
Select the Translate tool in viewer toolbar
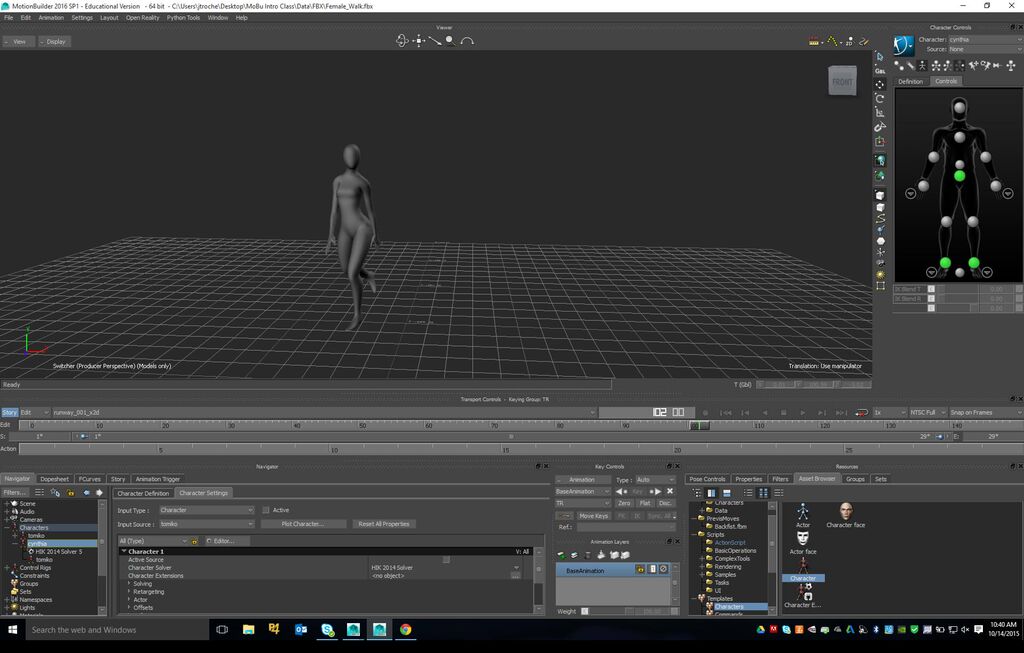pos(880,85)
